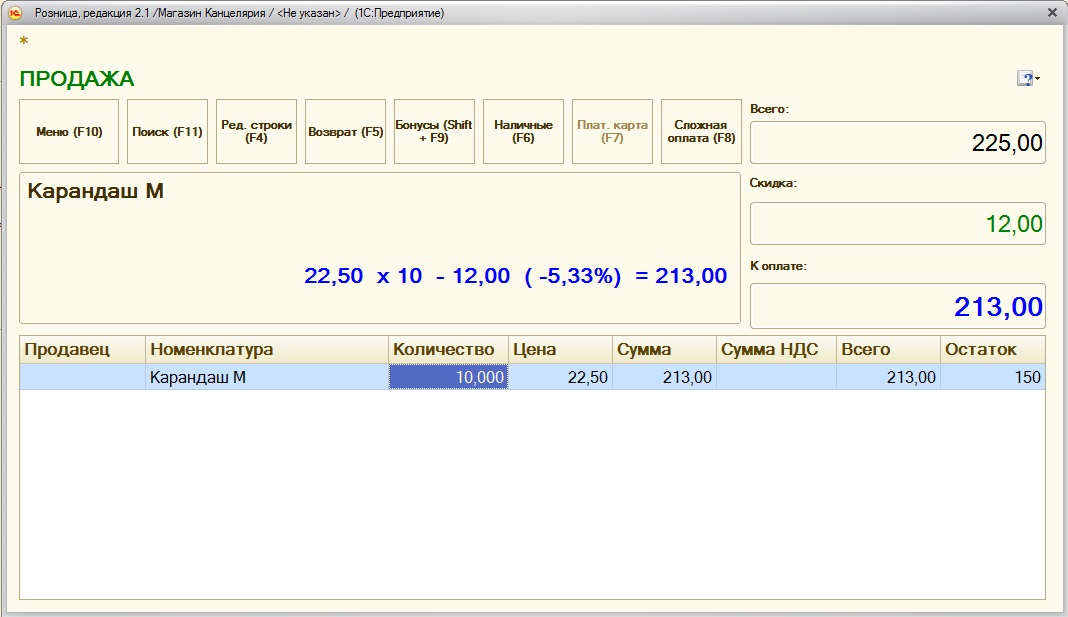Image resolution: width=1068 pixels, height=617 pixels.
Task: Open the Меню (F10) button
Action: coord(69,131)
